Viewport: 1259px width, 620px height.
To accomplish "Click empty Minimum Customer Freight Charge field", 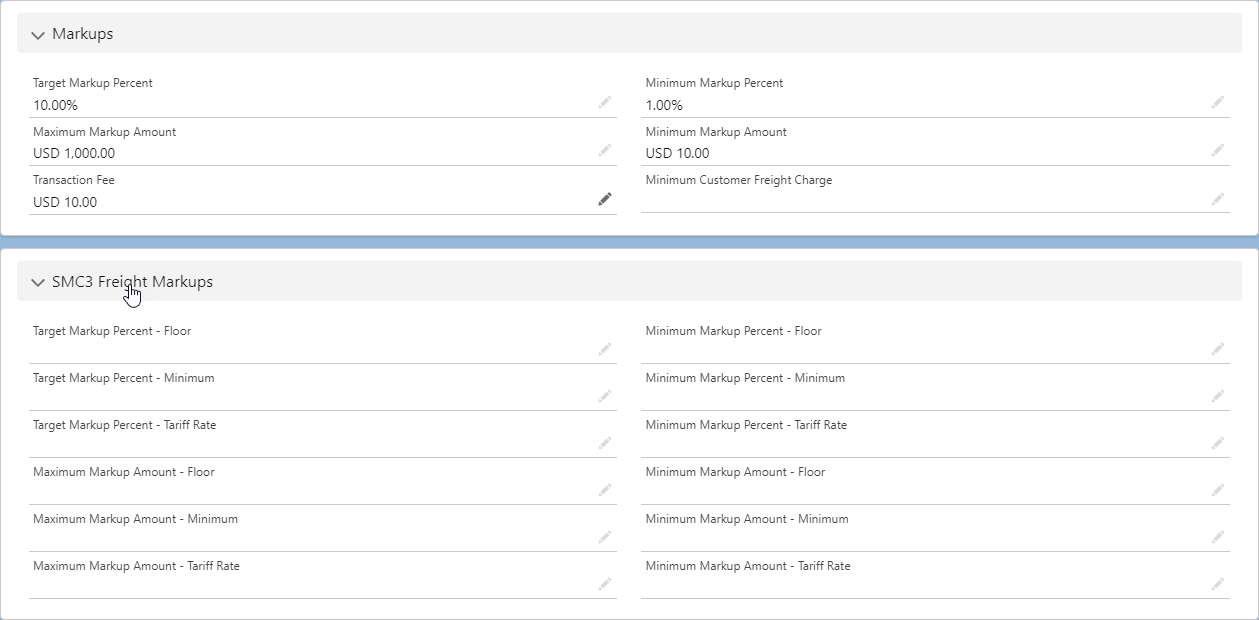I will (x=935, y=200).
